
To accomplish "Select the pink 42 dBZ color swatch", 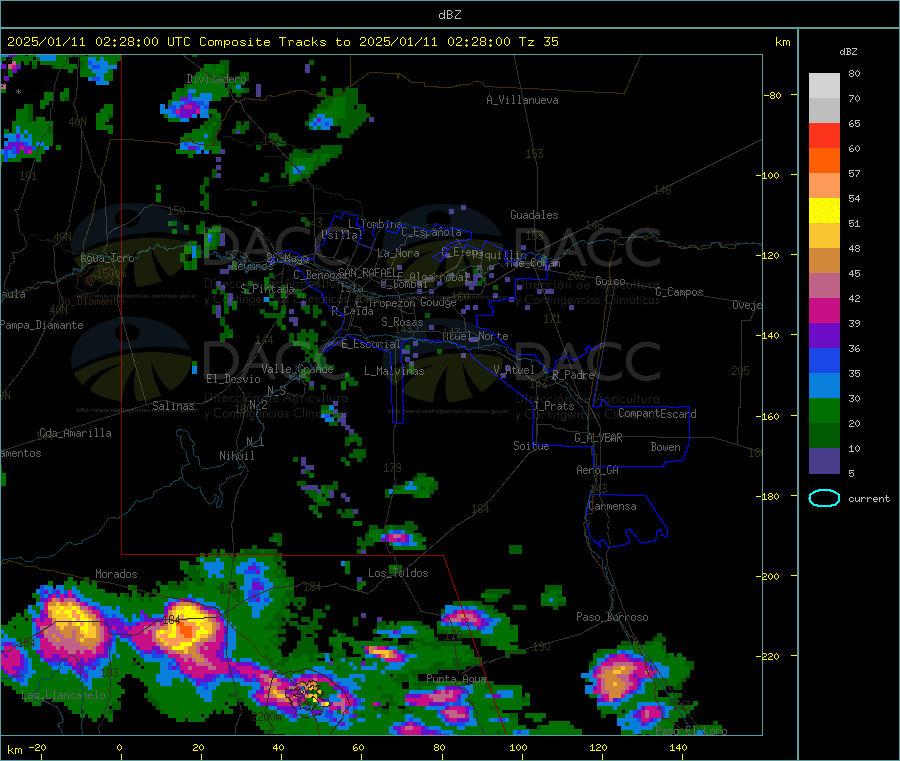I will coord(824,286).
